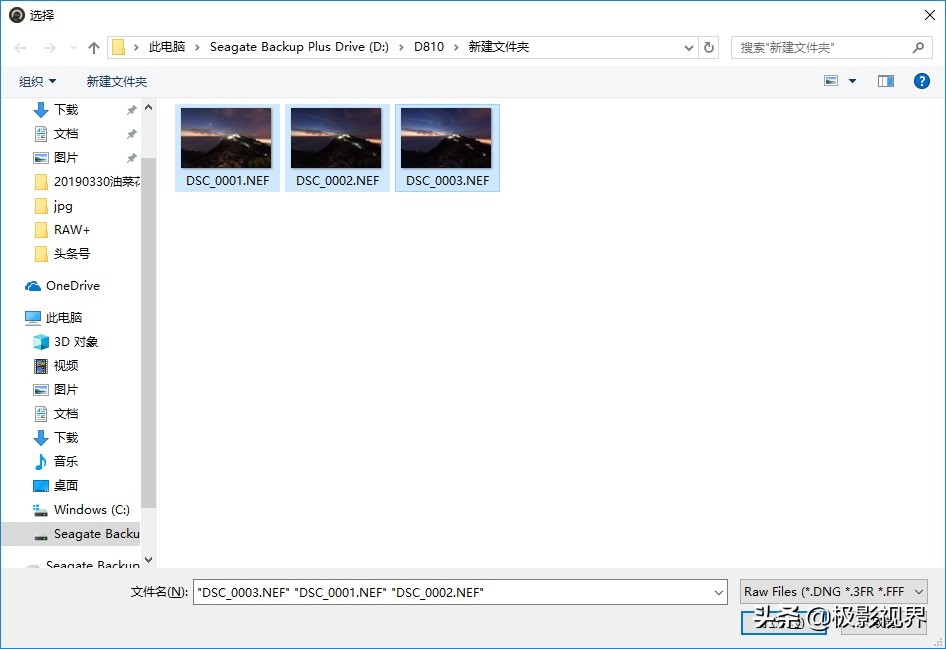This screenshot has height=649, width=946.
Task: Expand the chevron after D810 in breadcrumb
Action: [x=456, y=48]
